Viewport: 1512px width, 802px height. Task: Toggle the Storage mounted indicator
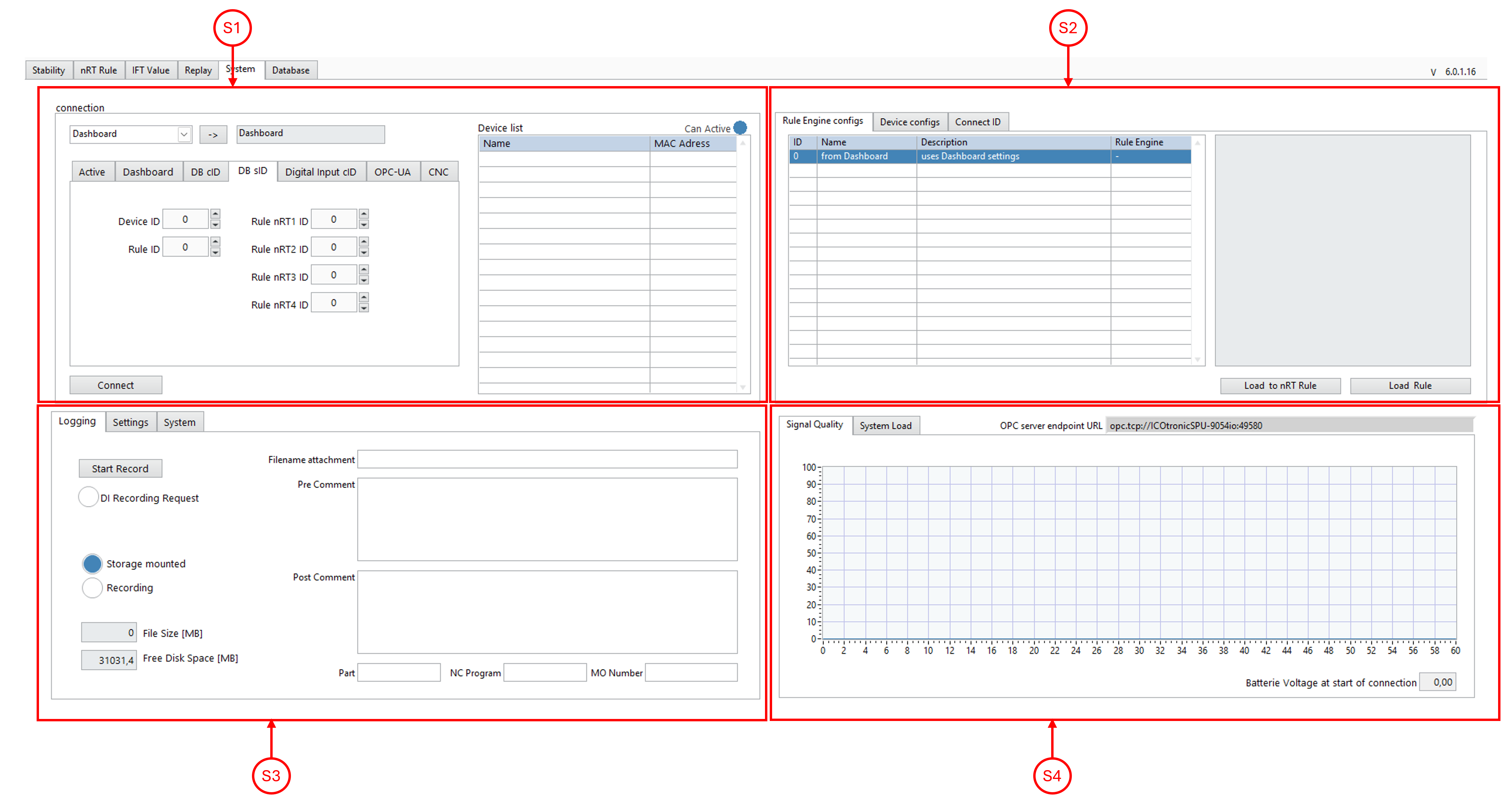pos(92,563)
